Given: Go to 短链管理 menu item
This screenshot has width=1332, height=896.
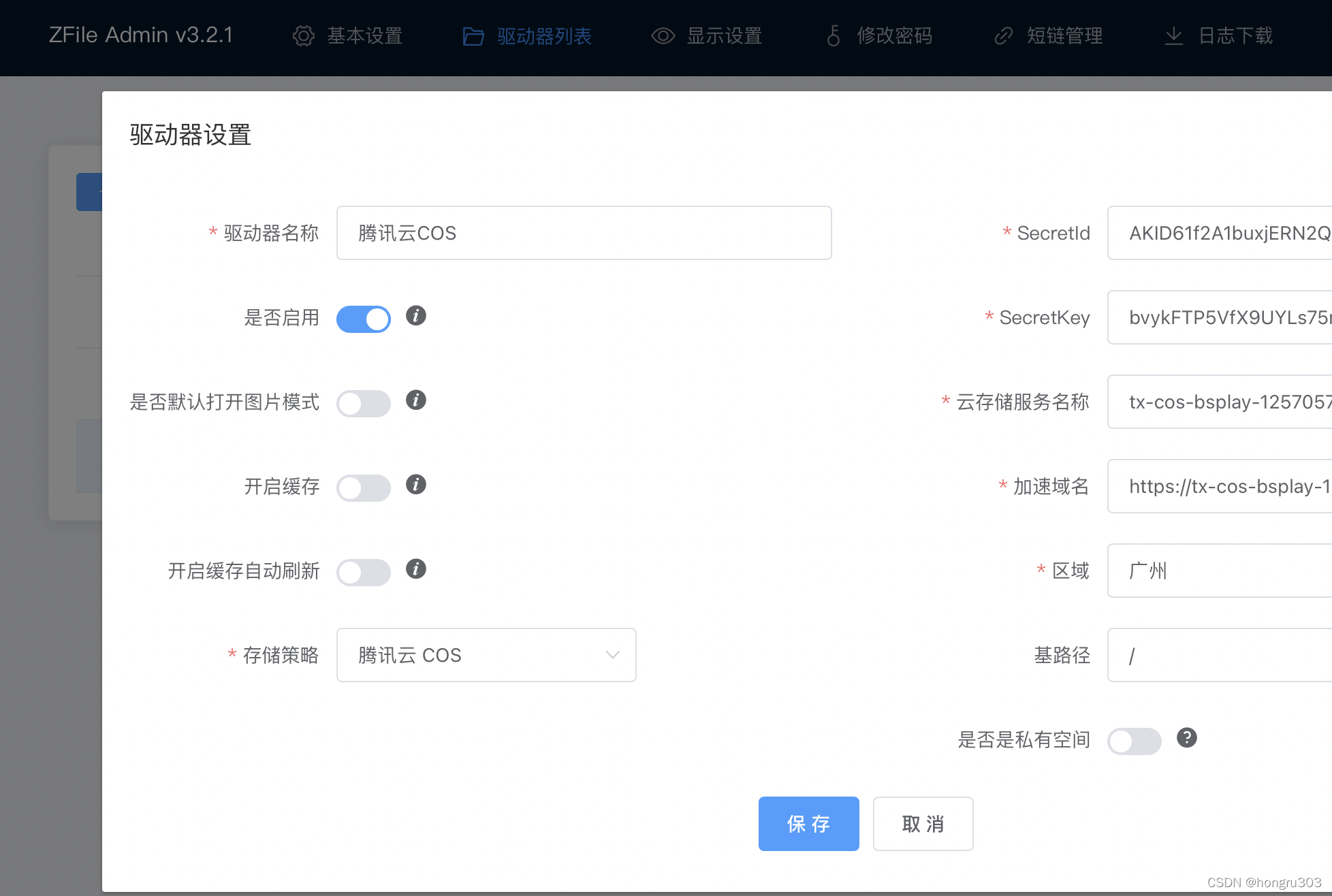Looking at the screenshot, I should pos(1064,36).
